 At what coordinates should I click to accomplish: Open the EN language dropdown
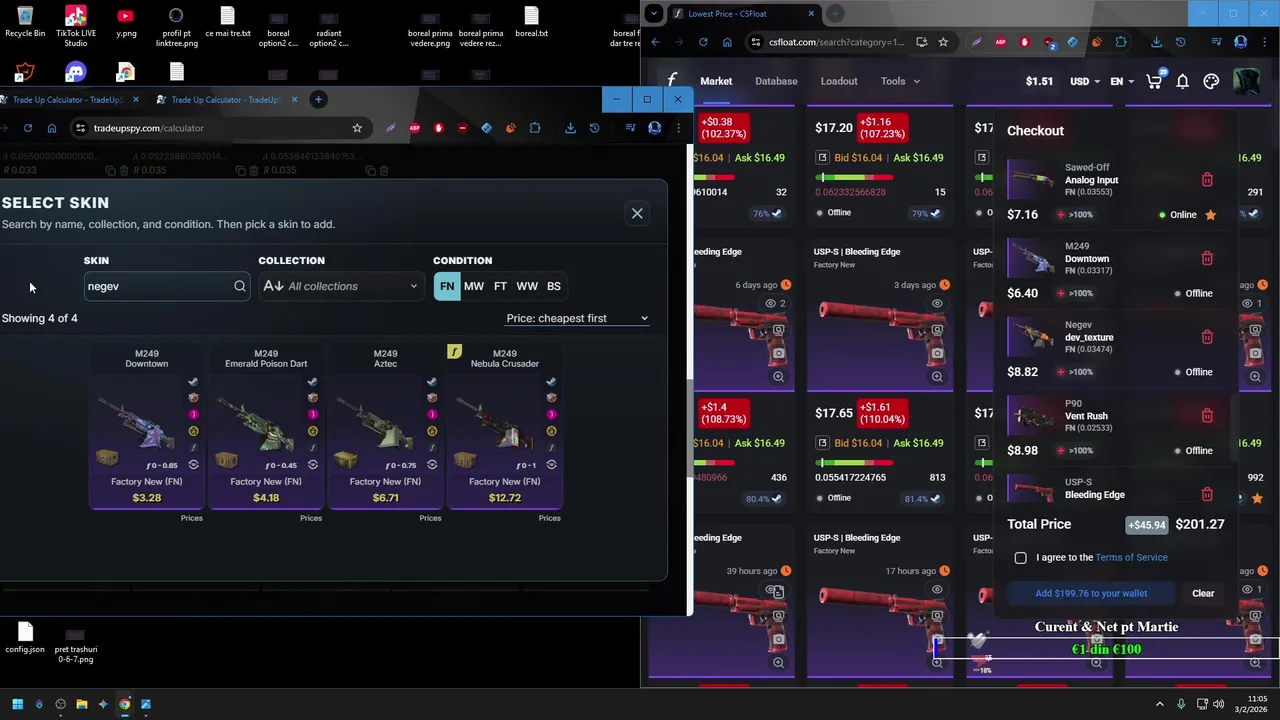[x=1123, y=81]
